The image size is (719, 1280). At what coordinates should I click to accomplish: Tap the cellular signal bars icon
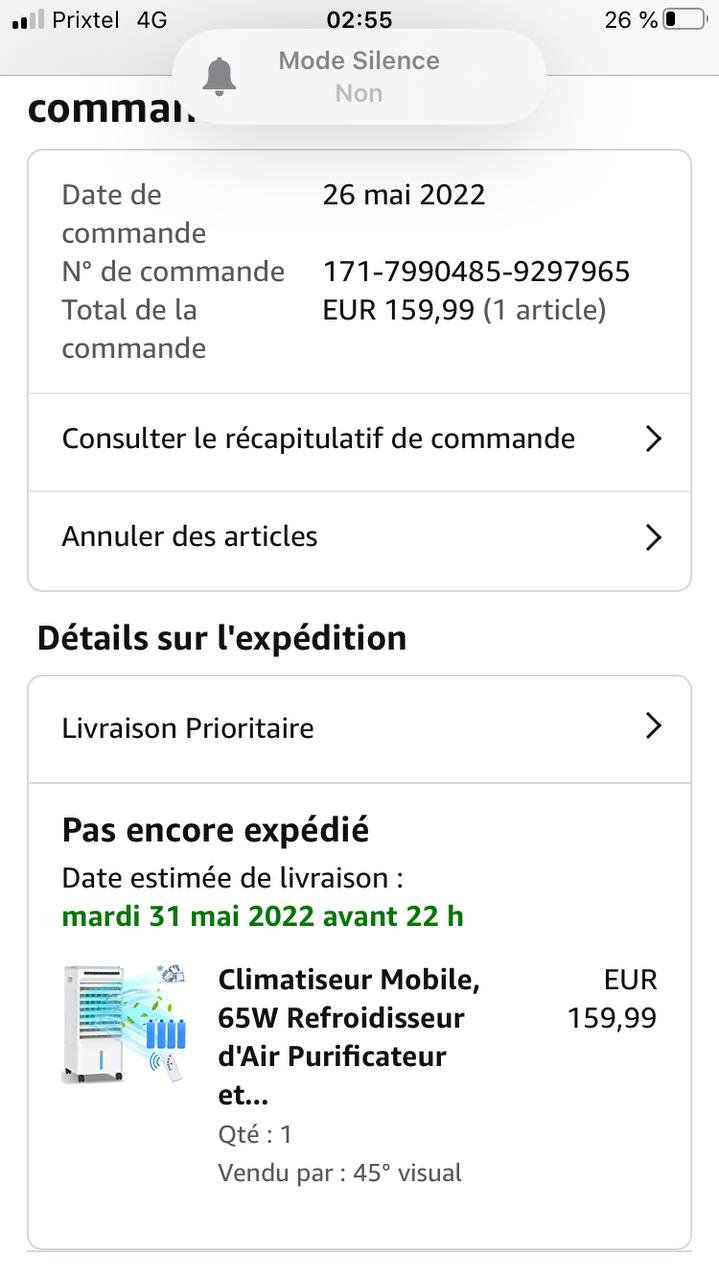click(28, 20)
